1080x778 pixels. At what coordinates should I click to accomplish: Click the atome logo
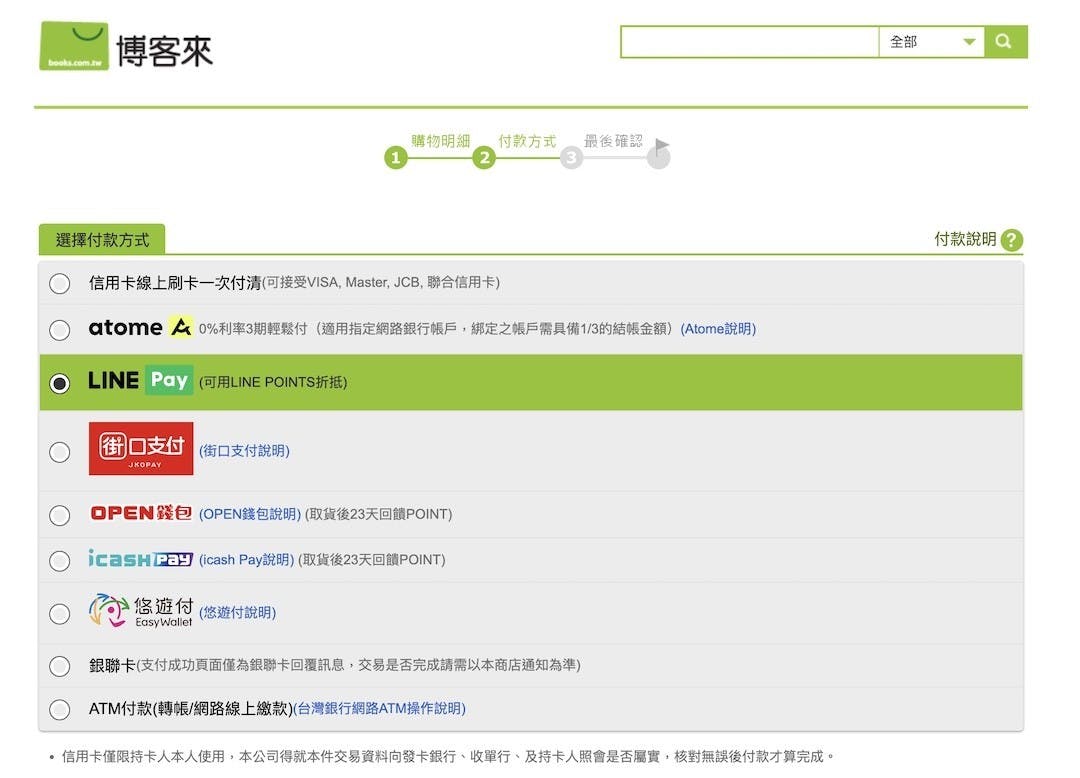pyautogui.click(x=141, y=327)
